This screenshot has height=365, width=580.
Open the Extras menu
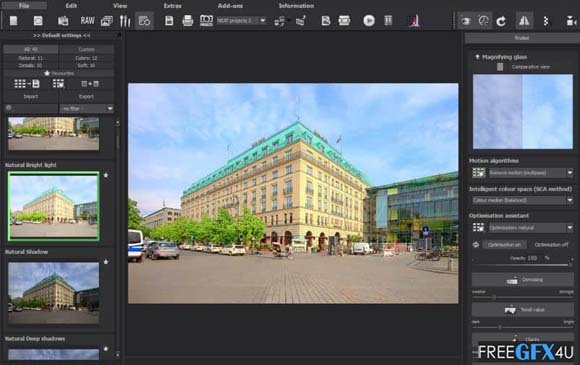coord(172,6)
